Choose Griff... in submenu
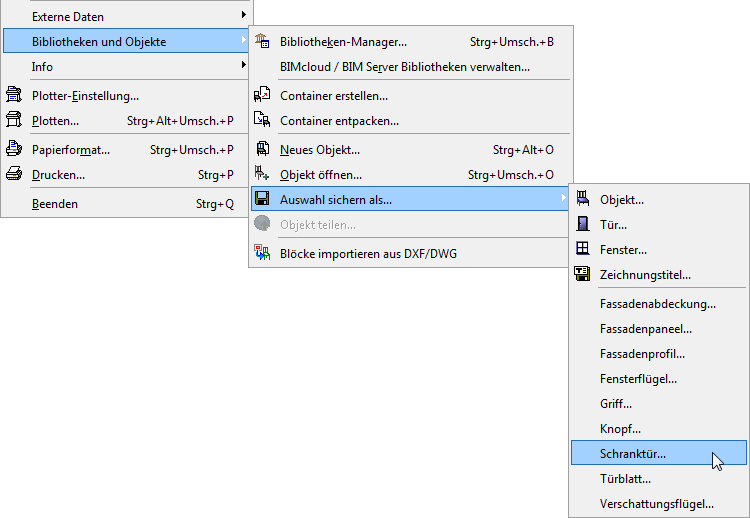Viewport: 750px width, 518px height. point(659,404)
